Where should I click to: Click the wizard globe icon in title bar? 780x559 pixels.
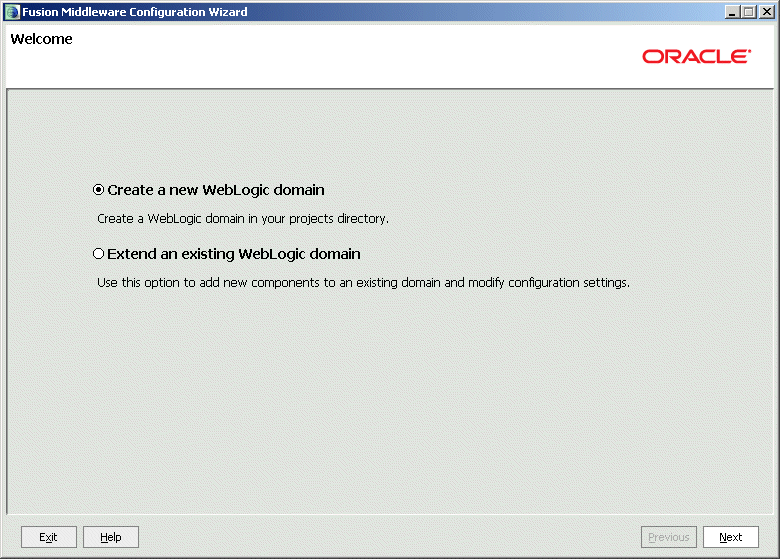point(12,12)
